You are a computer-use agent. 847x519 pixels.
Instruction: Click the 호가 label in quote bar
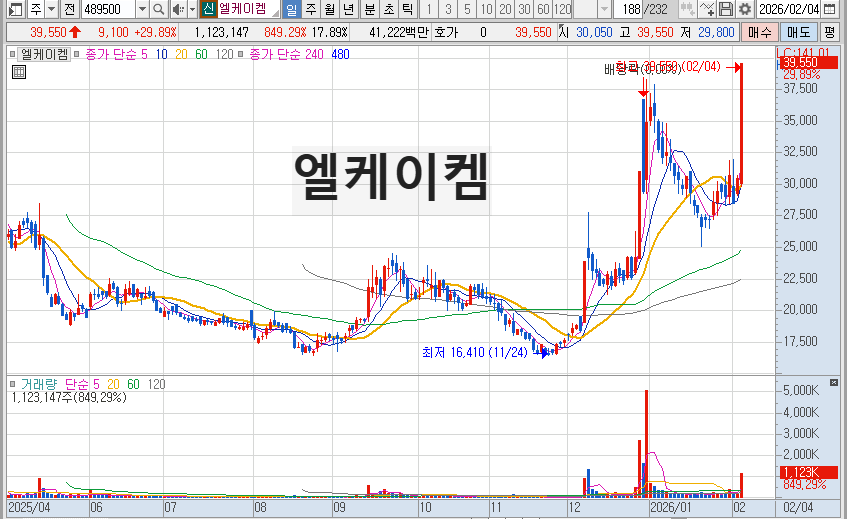pos(446,32)
